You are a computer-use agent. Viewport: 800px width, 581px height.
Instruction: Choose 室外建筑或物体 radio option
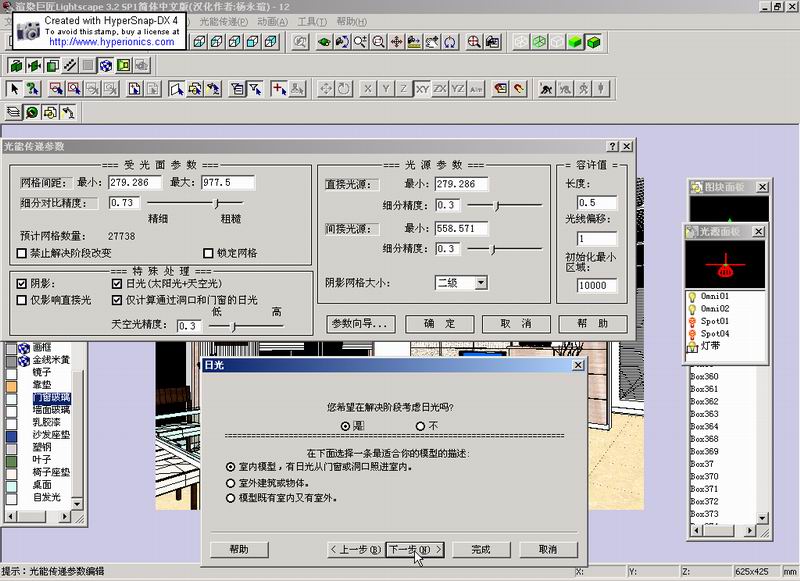click(x=231, y=482)
